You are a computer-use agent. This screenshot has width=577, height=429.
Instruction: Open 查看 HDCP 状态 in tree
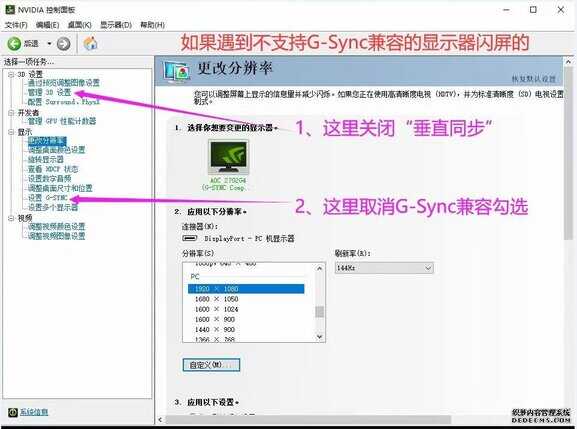[x=53, y=169]
